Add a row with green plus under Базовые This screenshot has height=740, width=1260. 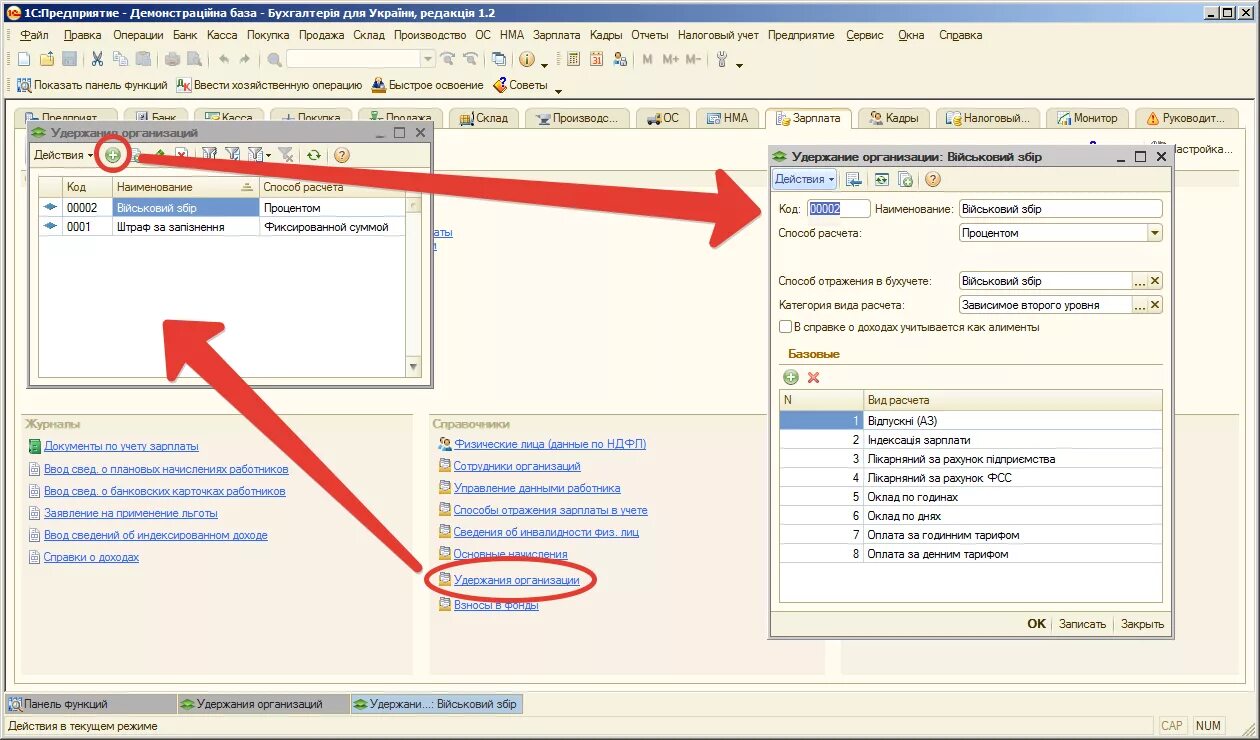(x=791, y=377)
